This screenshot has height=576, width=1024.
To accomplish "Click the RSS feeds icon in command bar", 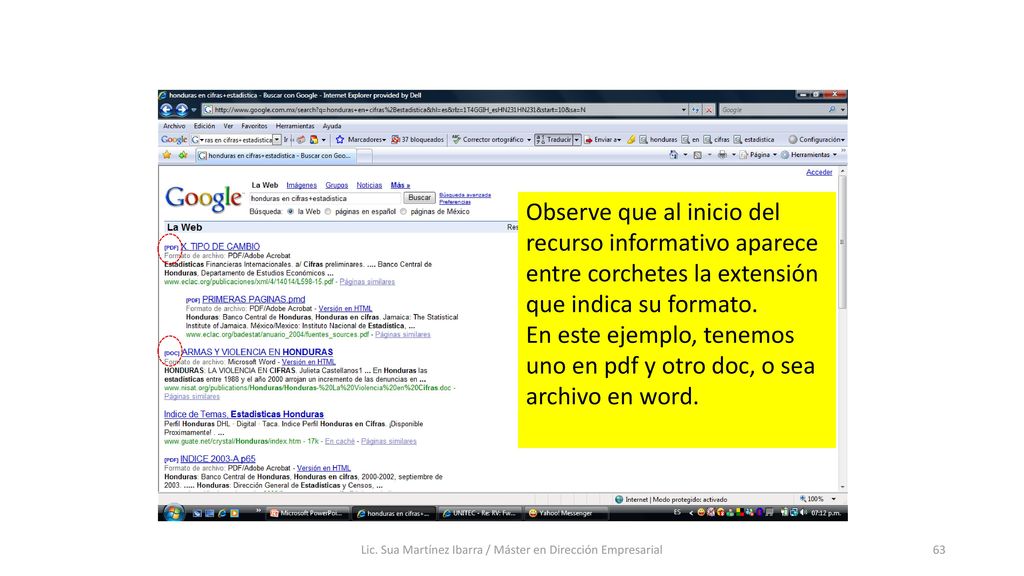I will click(x=697, y=155).
